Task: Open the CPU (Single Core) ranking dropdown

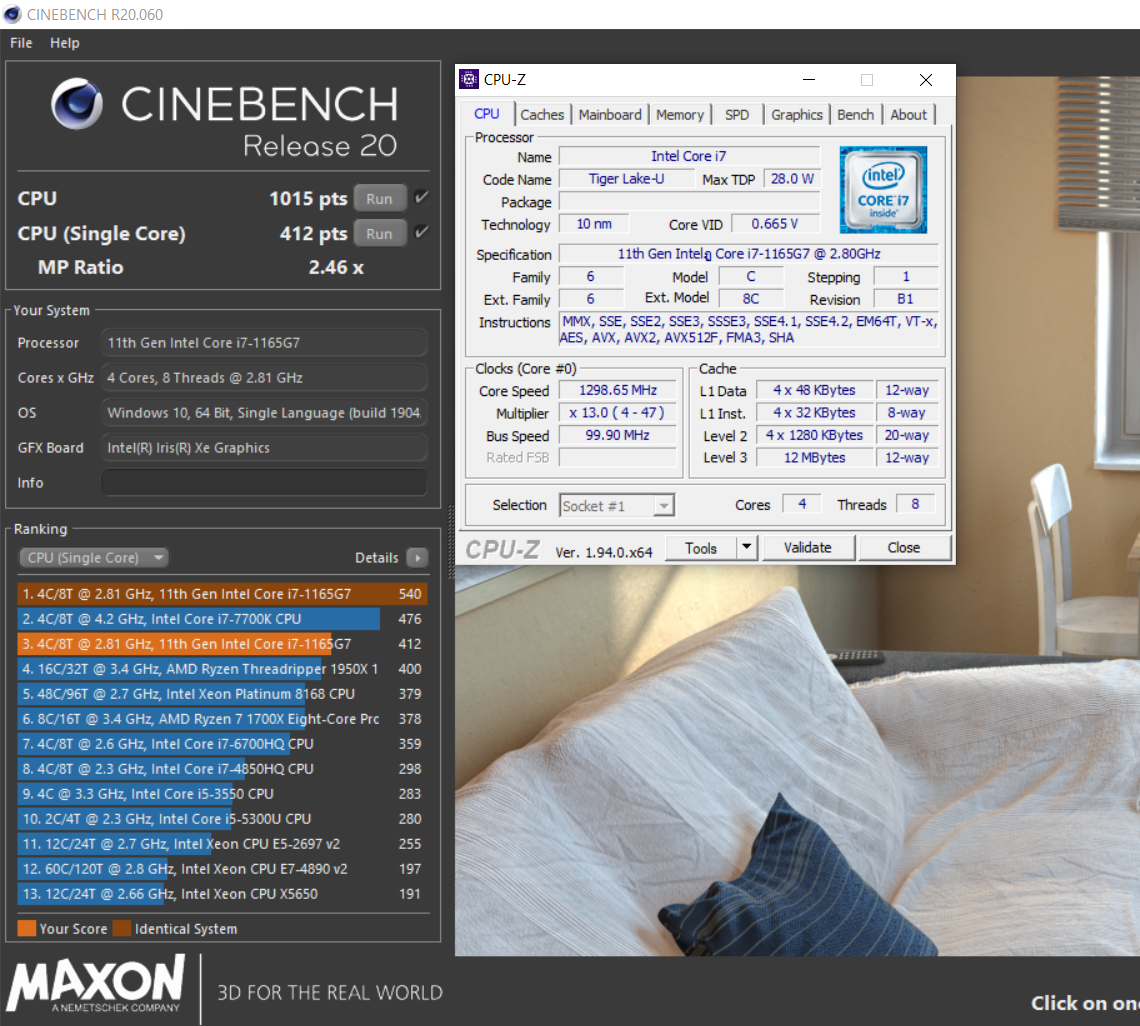Action: [94, 558]
